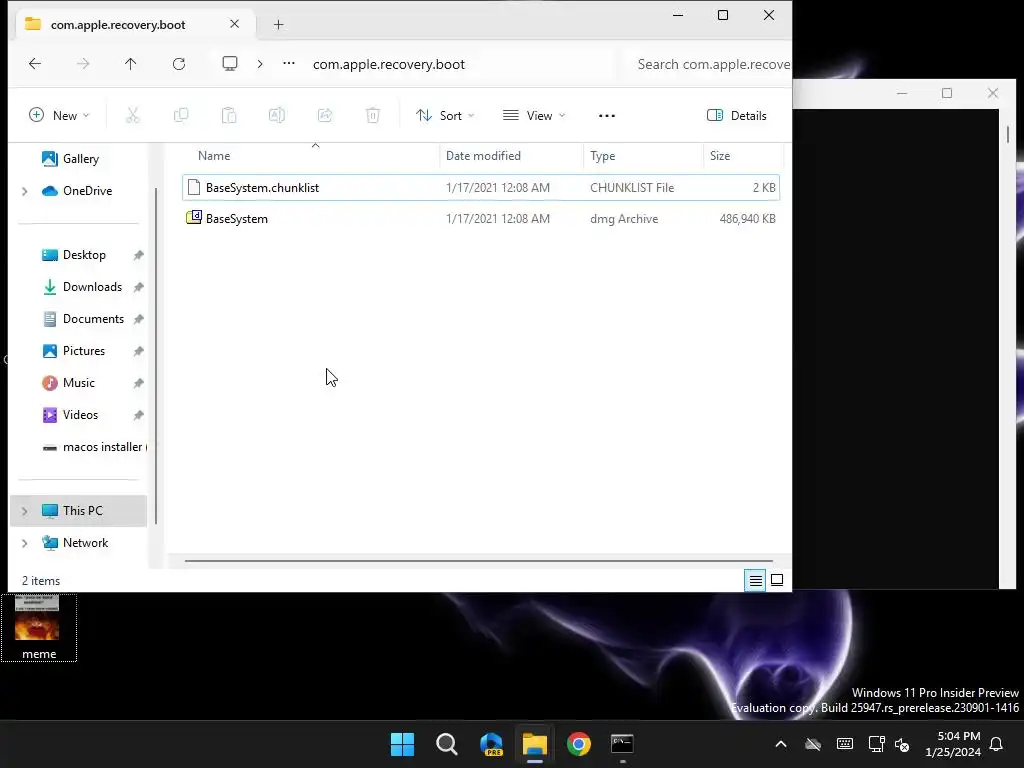Click the BaseSystem dmg file icon
Screen dimensions: 1024x768
click(193, 218)
